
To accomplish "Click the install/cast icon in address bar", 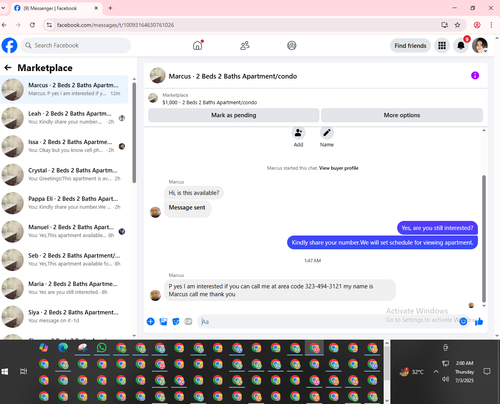I will point(444,25).
